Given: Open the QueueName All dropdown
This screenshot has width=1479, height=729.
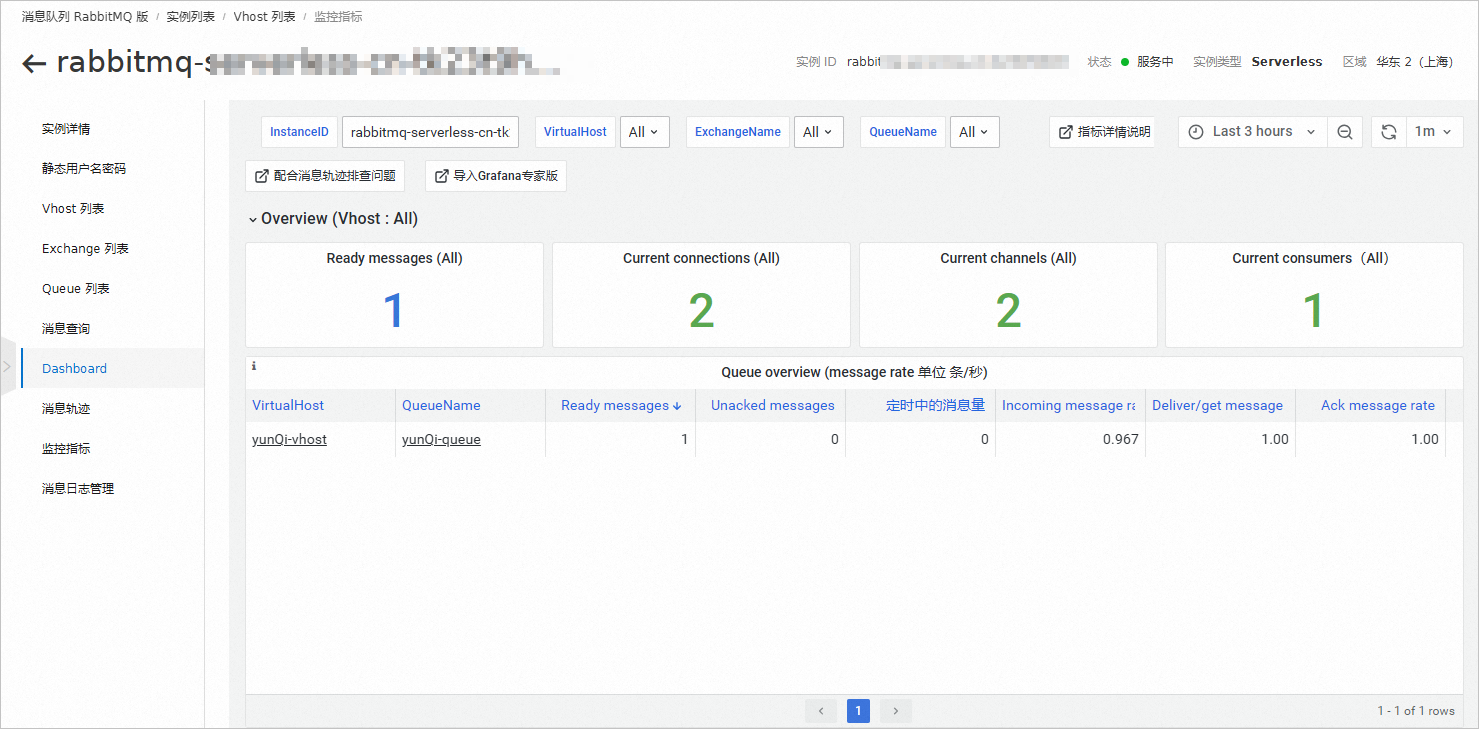Looking at the screenshot, I should (x=974, y=132).
